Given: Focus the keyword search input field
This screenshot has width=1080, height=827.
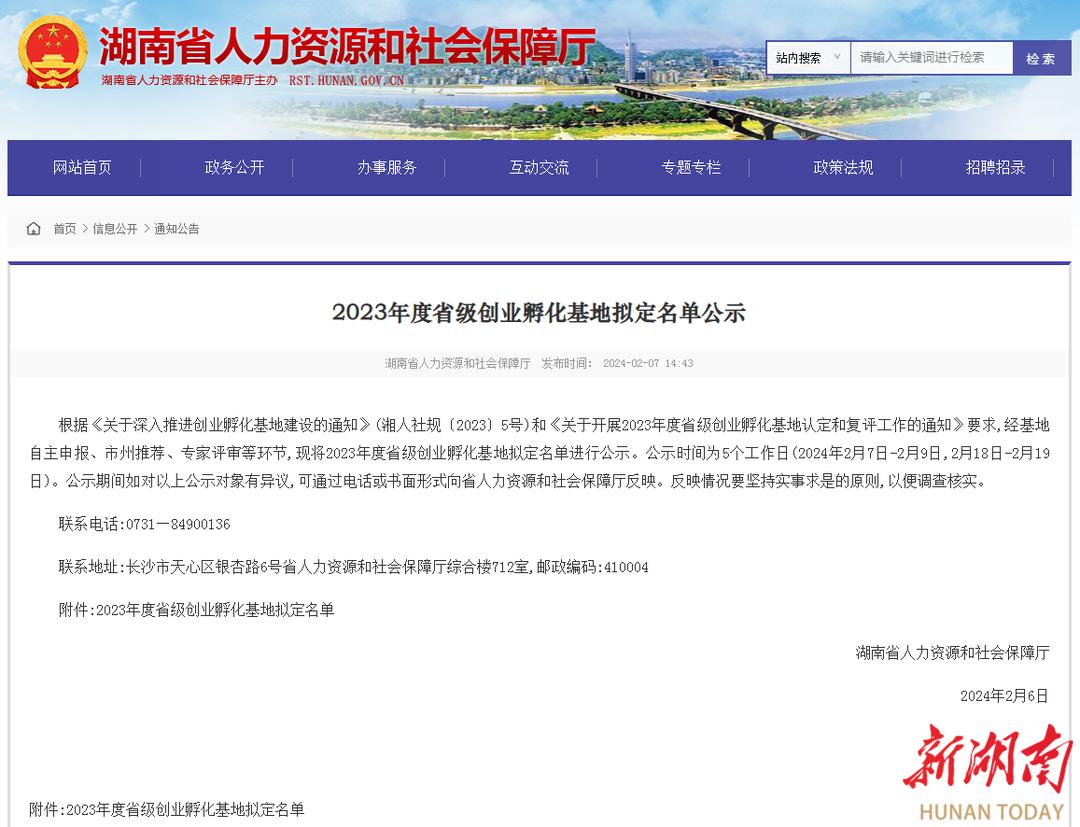Looking at the screenshot, I should coord(932,58).
